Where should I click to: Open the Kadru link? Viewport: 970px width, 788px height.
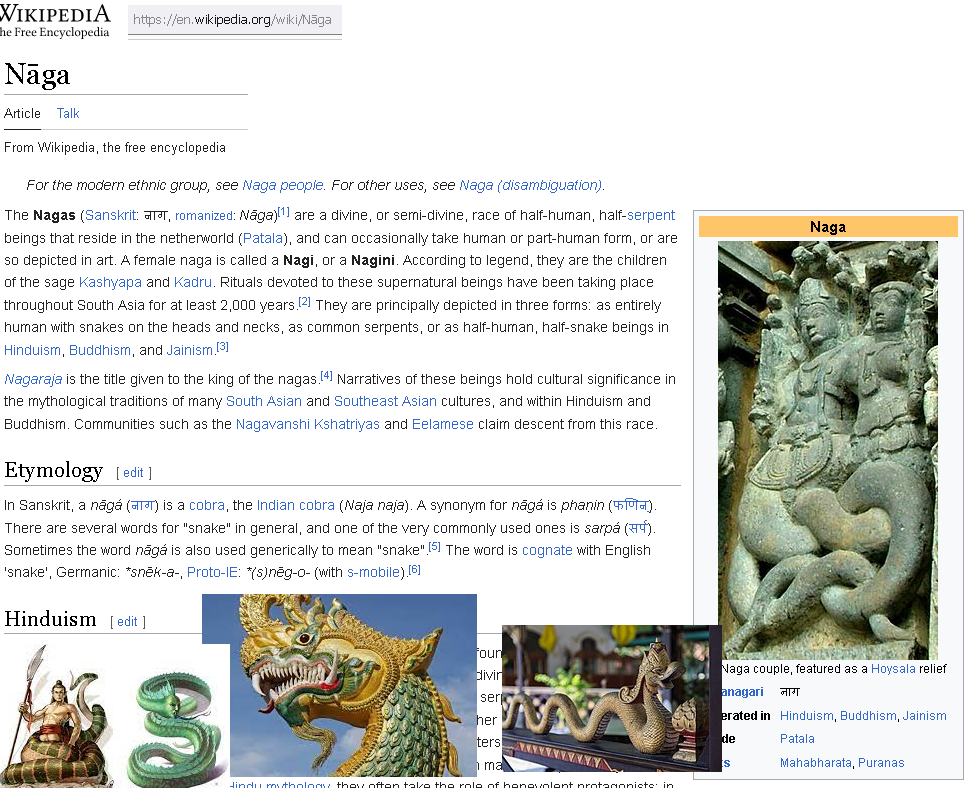[x=193, y=283]
